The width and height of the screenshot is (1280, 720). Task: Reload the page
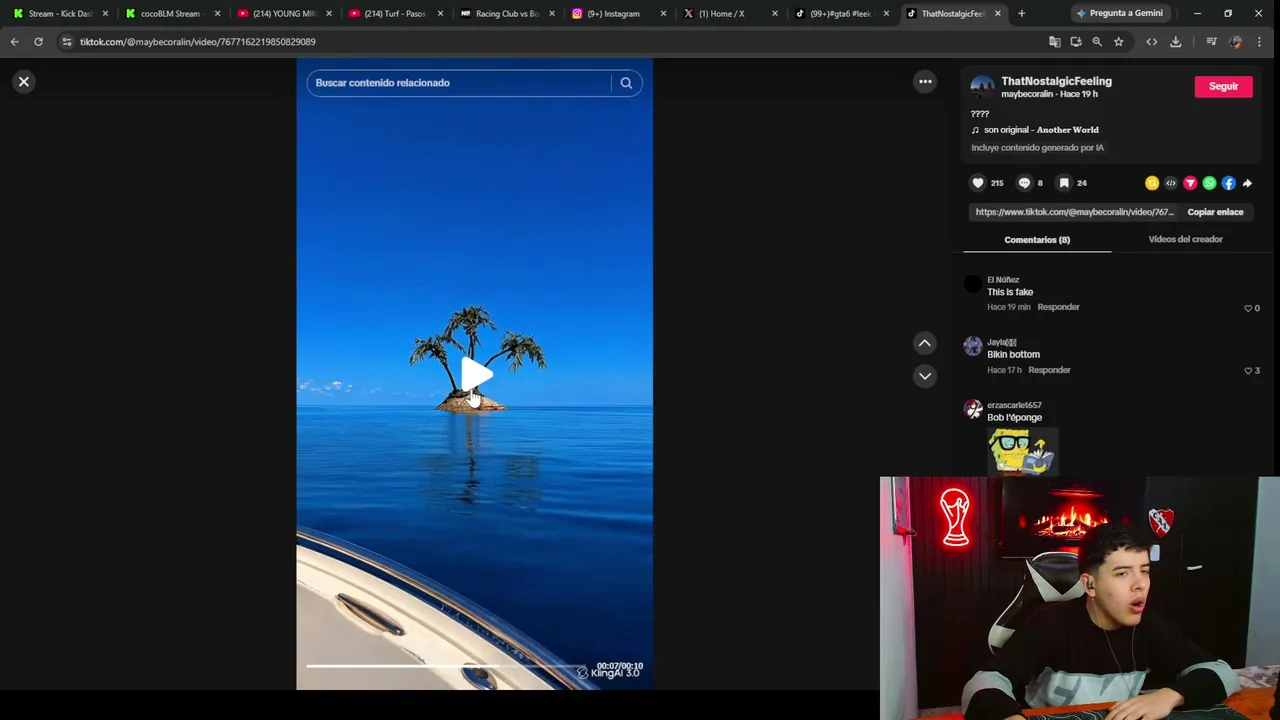coord(38,42)
